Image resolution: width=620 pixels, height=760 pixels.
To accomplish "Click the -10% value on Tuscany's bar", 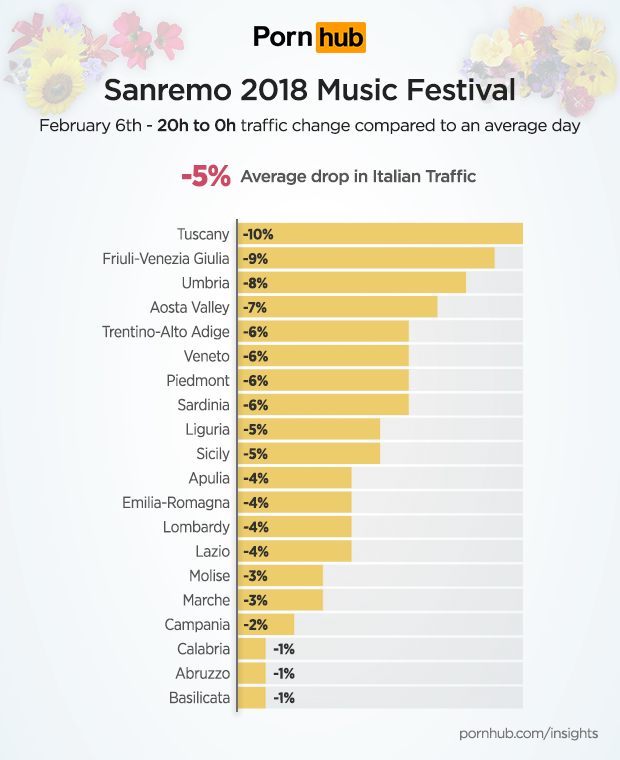I will click(258, 234).
